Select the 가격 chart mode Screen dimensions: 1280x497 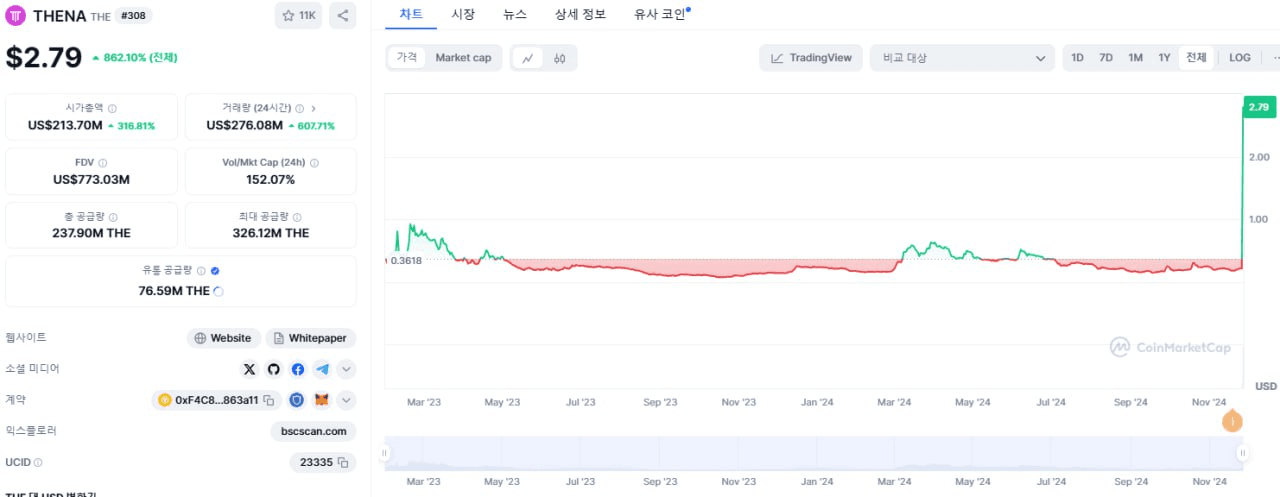[407, 58]
